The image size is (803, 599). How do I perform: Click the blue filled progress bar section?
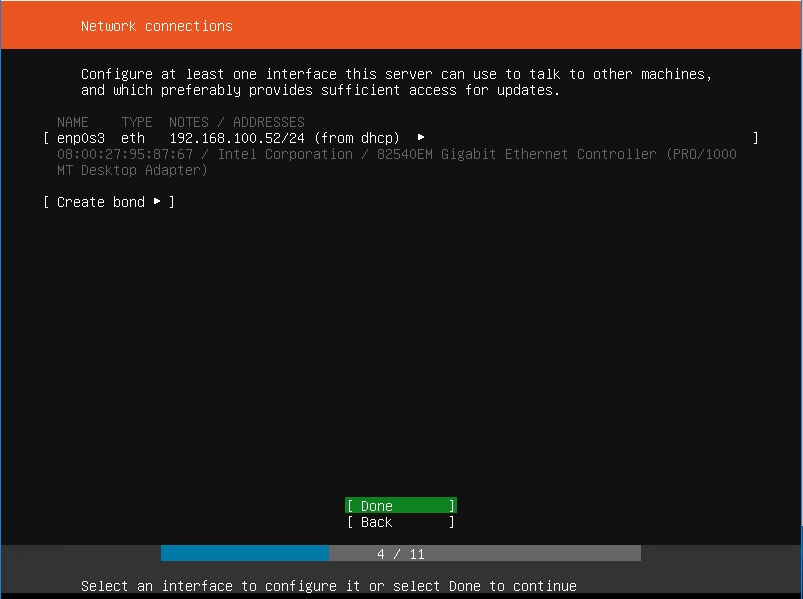tap(244, 553)
